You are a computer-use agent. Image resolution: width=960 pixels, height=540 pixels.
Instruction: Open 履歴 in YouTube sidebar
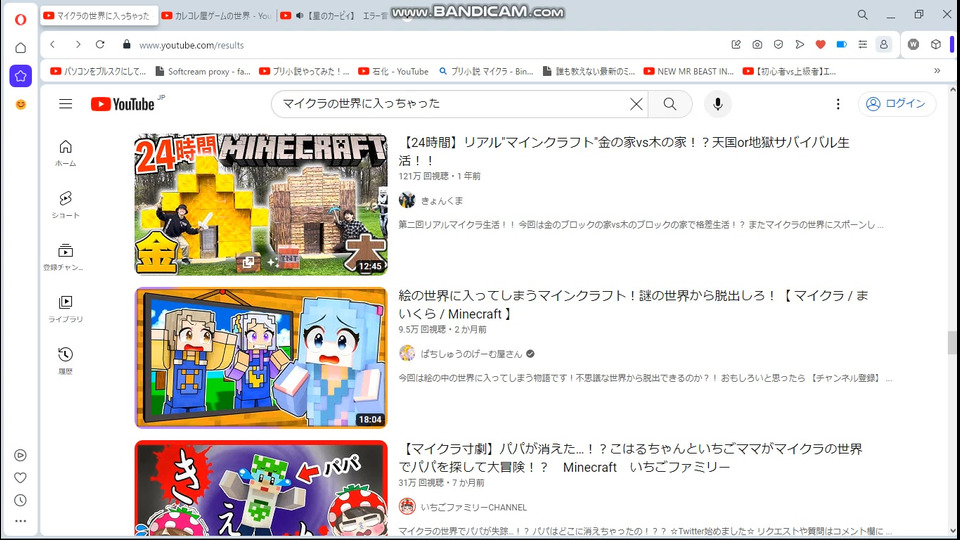tap(66, 361)
